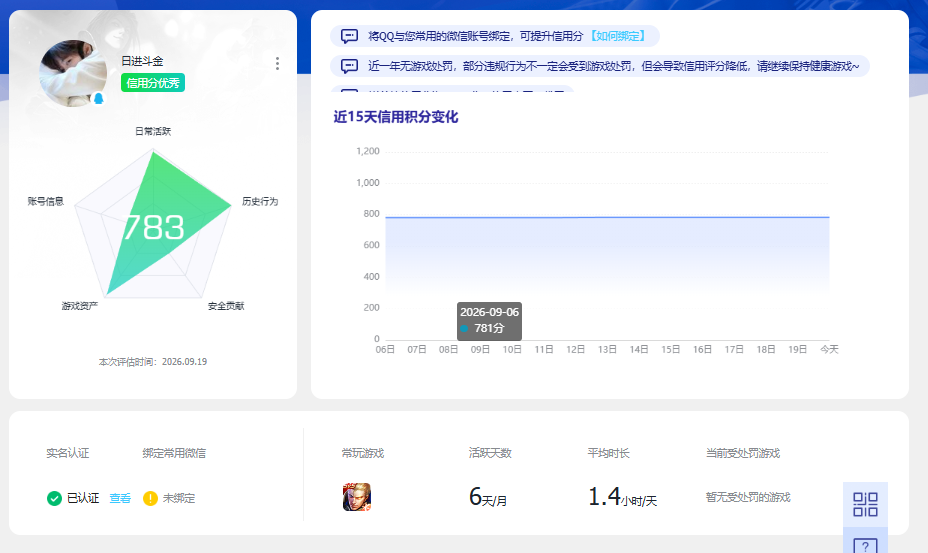Click the yellow warning icon beside 未绑定
This screenshot has width=928, height=553.
(x=150, y=499)
